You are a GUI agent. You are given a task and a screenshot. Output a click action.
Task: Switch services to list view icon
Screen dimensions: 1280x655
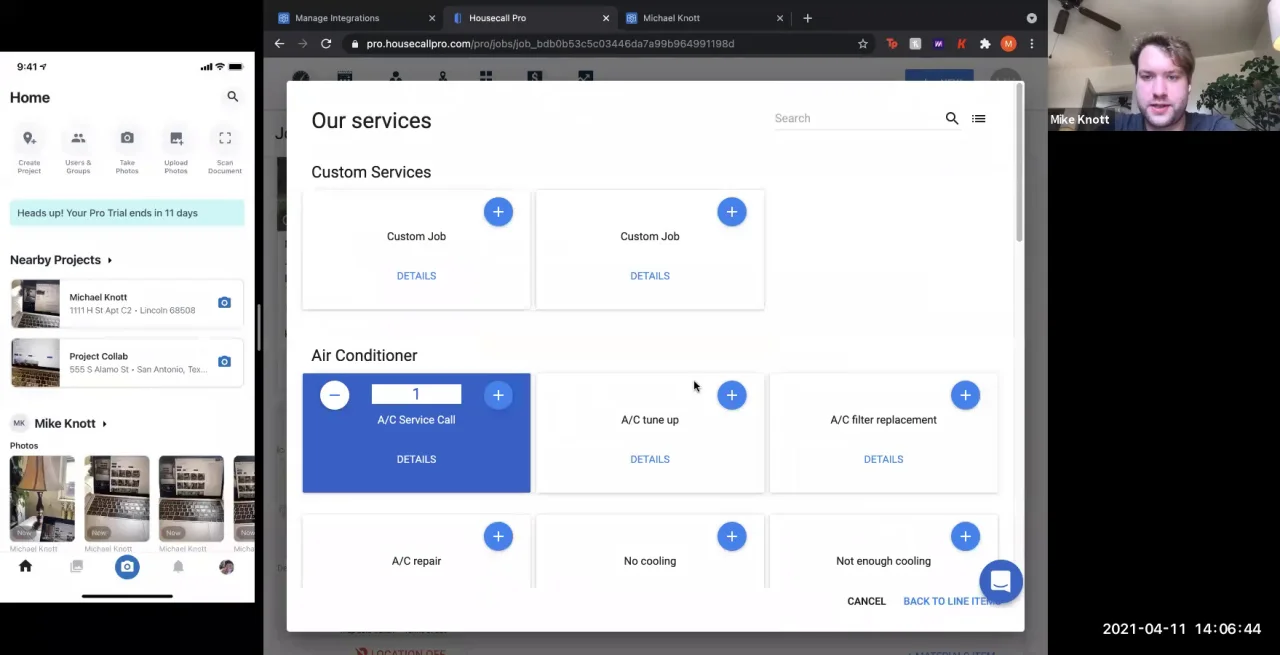point(979,119)
